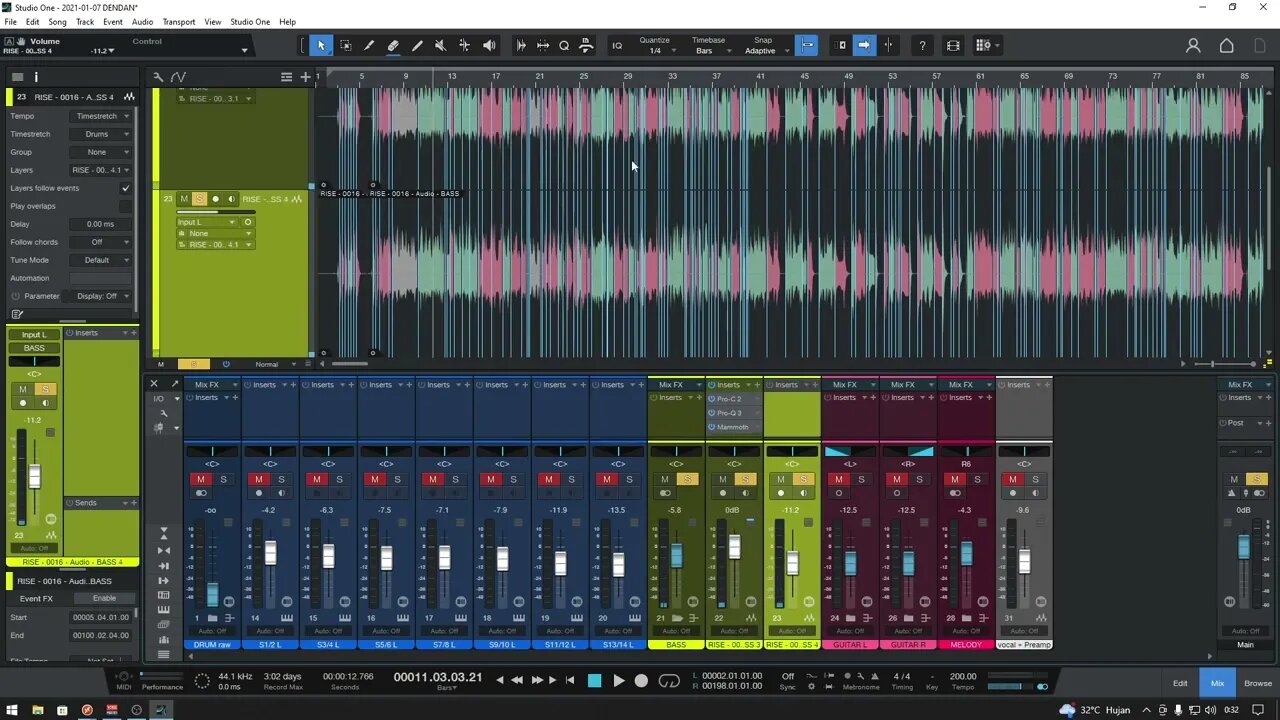
Task: Switch to the Edit view button
Action: [x=1180, y=683]
